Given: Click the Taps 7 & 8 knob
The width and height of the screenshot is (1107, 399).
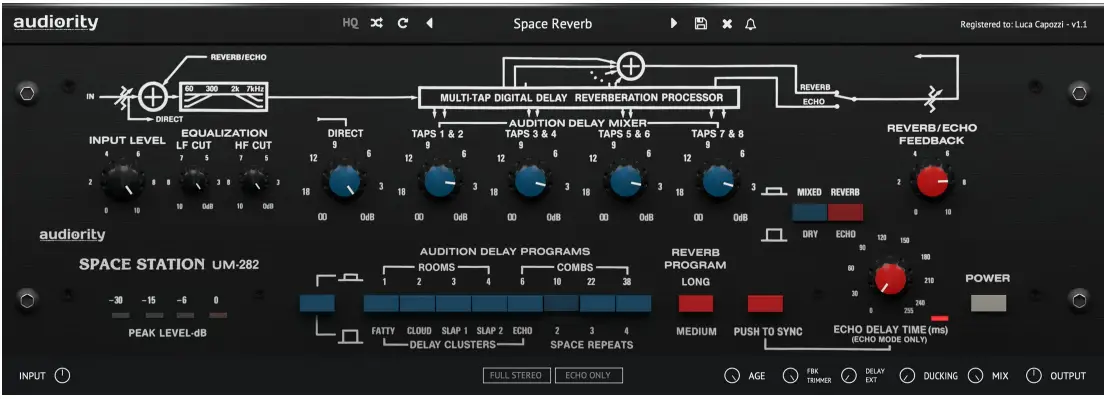Looking at the screenshot, I should (x=719, y=182).
